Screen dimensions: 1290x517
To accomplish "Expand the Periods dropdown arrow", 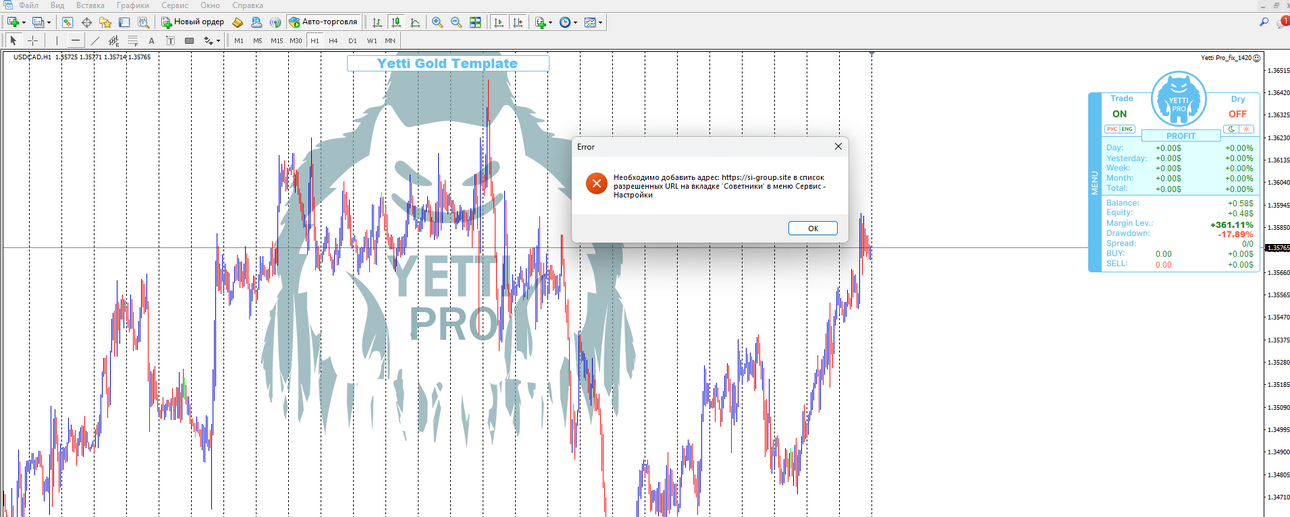I will 576,22.
